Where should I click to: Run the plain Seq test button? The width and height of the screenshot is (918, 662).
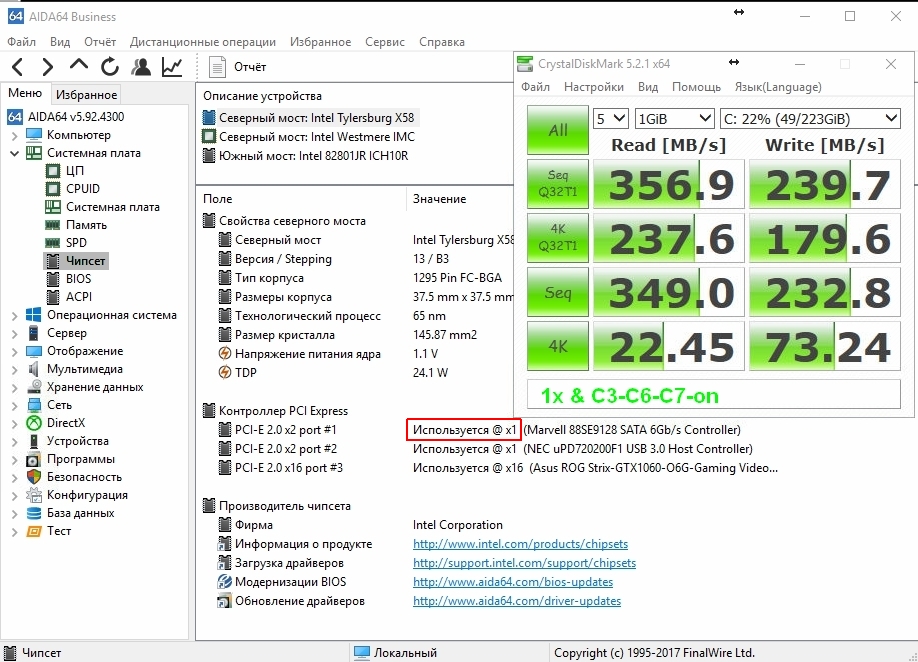pyautogui.click(x=557, y=292)
